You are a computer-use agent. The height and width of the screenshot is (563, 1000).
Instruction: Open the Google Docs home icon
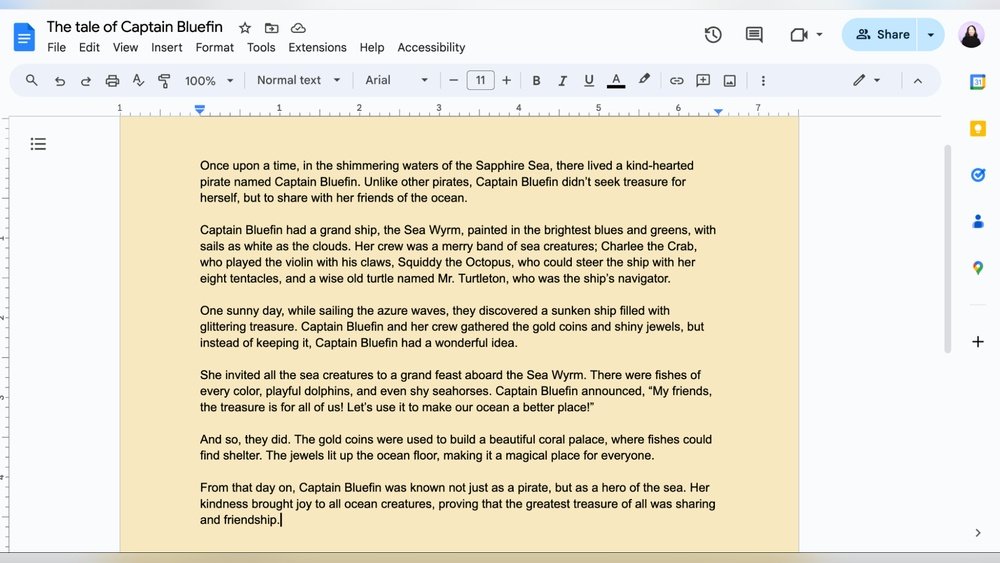24,37
